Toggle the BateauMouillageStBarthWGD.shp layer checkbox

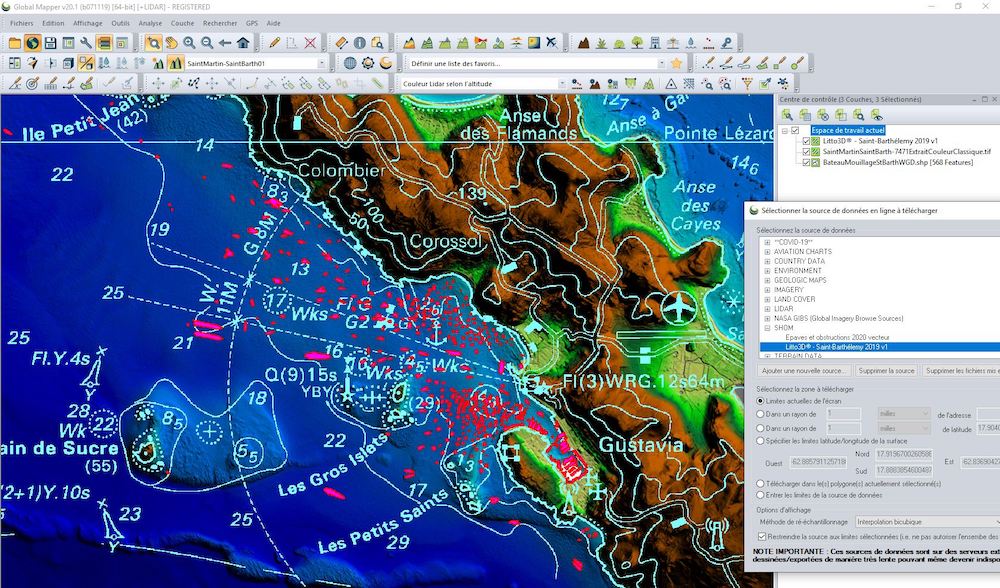click(806, 163)
